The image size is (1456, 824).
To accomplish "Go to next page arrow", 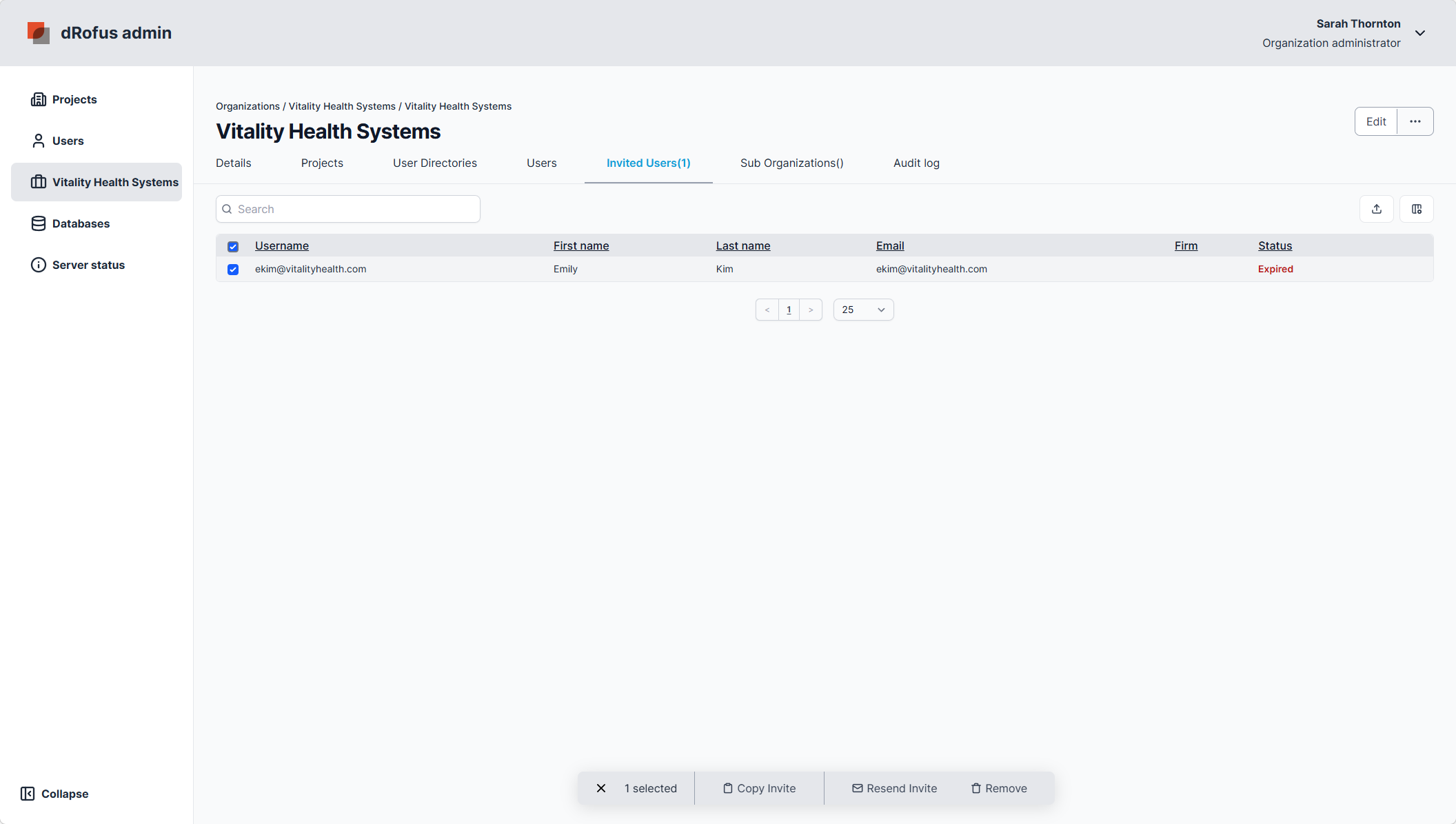I will pos(811,310).
